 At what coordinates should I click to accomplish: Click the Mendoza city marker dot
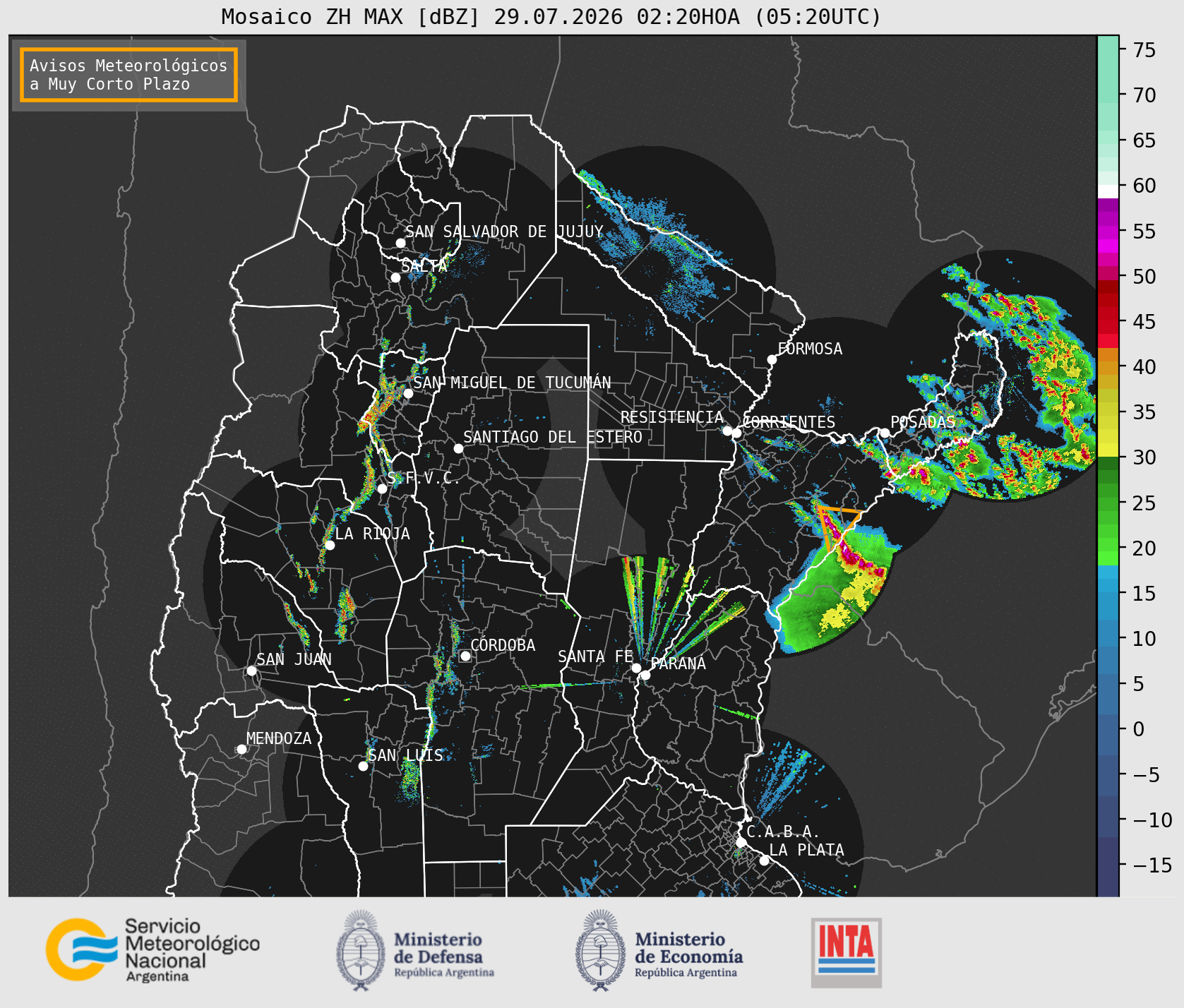pyautogui.click(x=241, y=750)
